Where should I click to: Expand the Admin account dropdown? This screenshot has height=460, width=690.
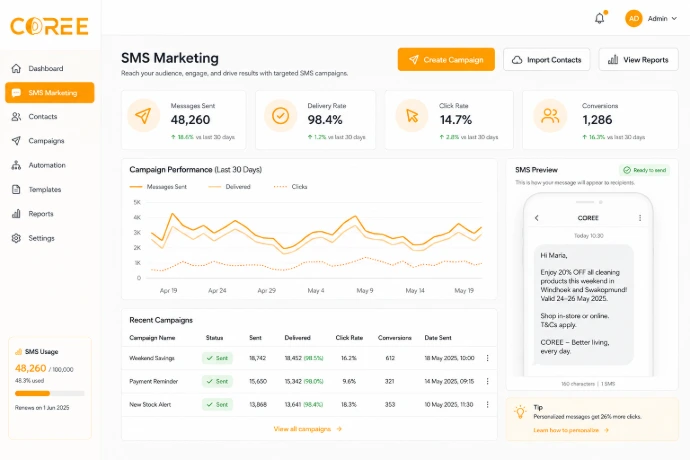(662, 18)
